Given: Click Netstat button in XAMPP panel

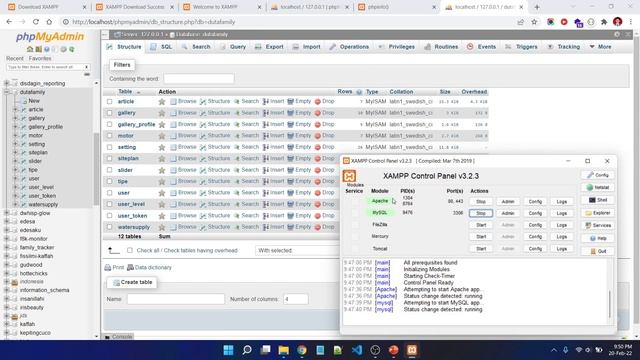Looking at the screenshot, I should [x=598, y=187].
